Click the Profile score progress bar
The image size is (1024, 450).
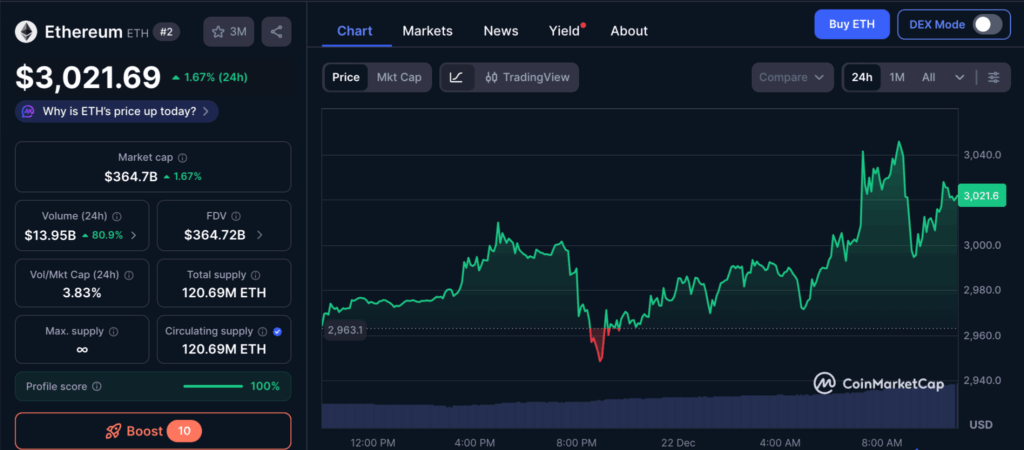pos(213,386)
